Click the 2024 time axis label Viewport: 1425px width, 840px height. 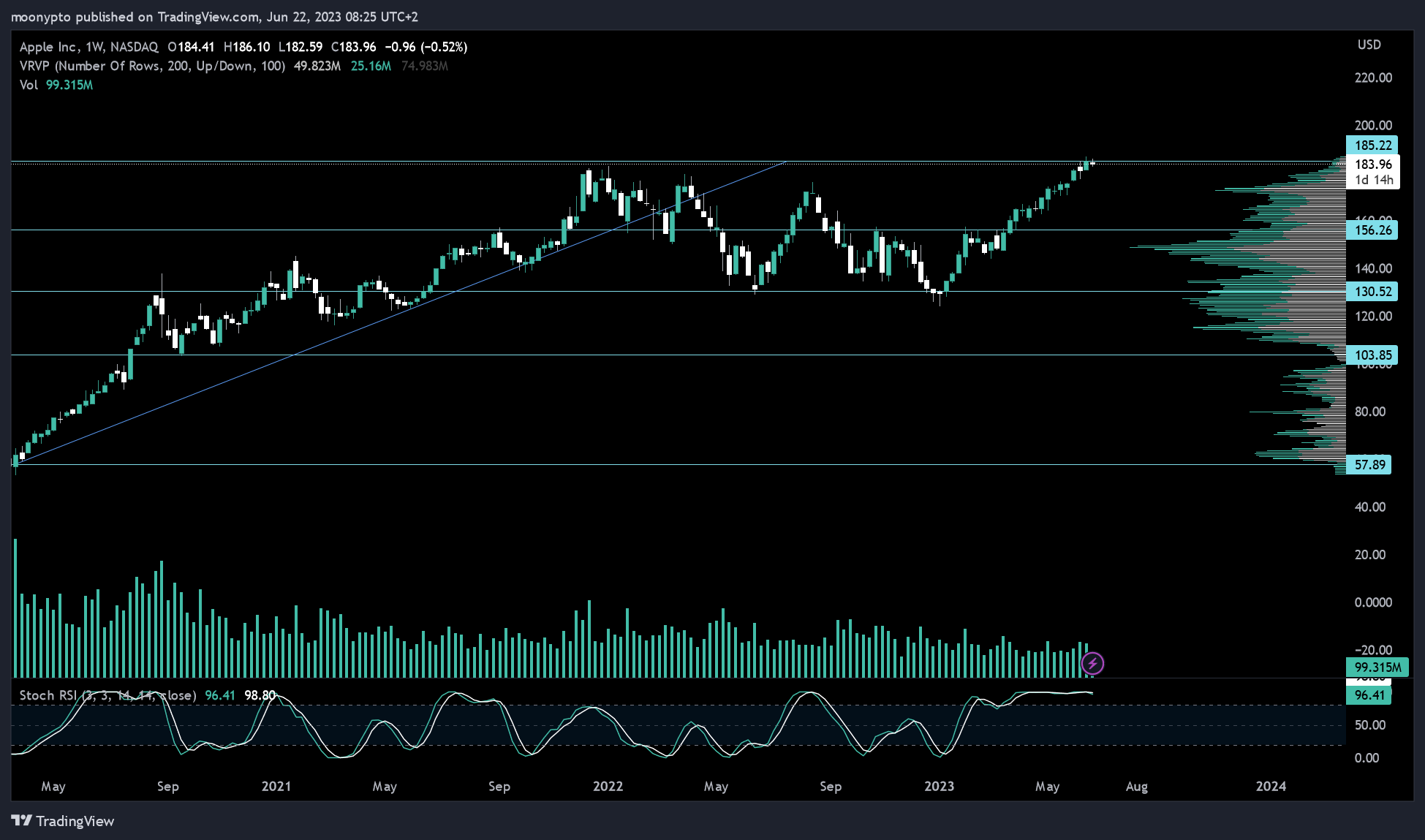pyautogui.click(x=1271, y=787)
